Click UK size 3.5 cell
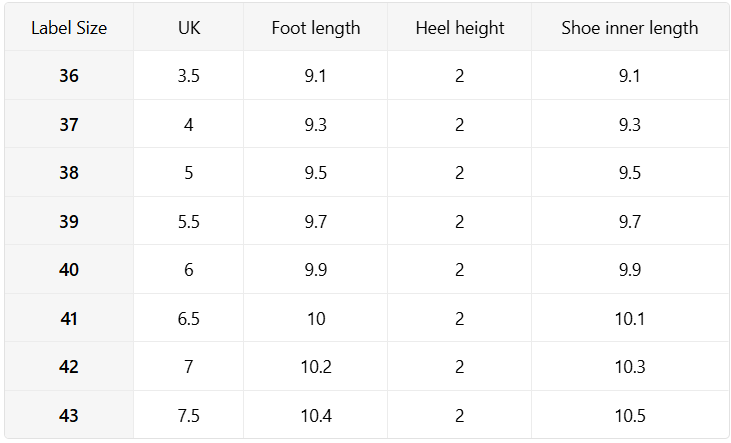Image resolution: width=731 pixels, height=443 pixels. pyautogui.click(x=189, y=76)
